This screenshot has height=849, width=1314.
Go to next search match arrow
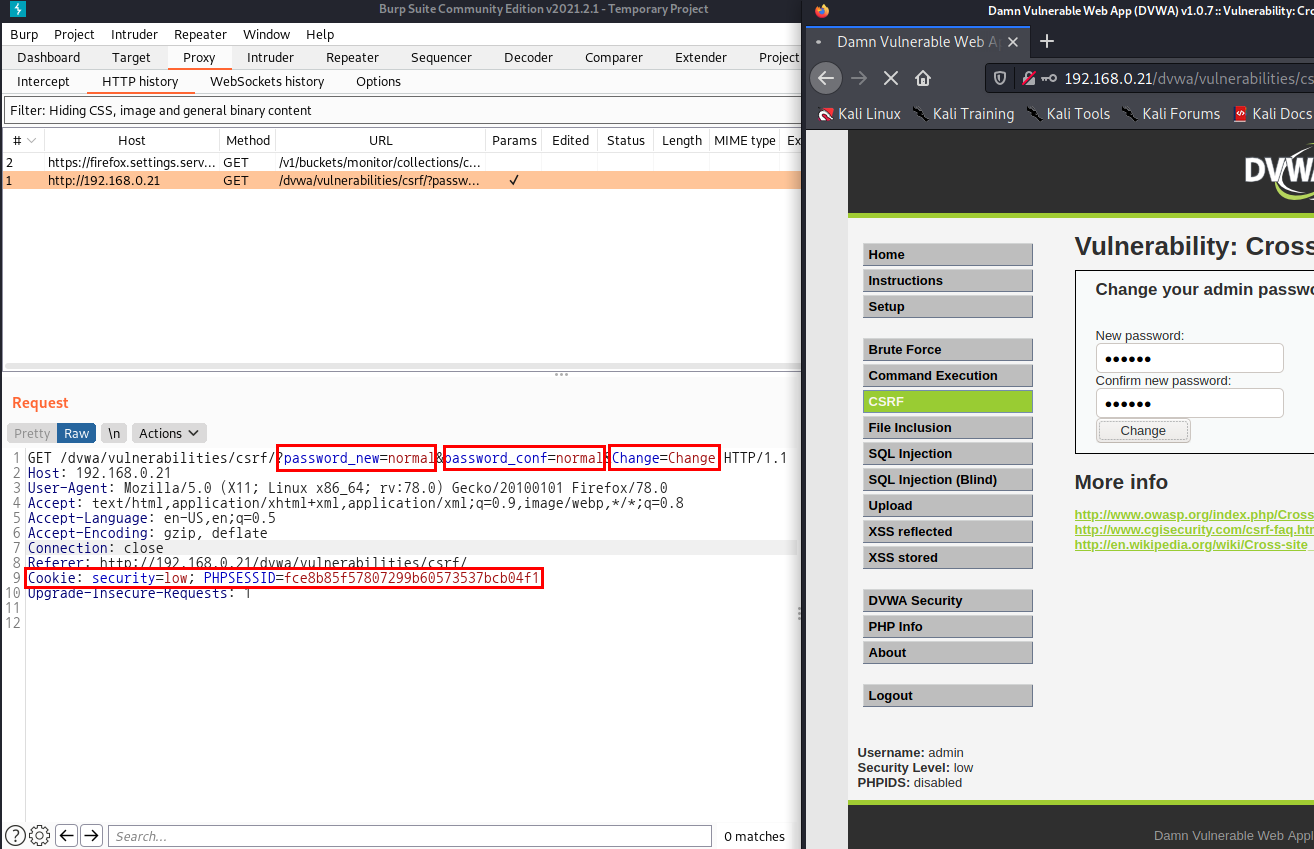click(91, 835)
